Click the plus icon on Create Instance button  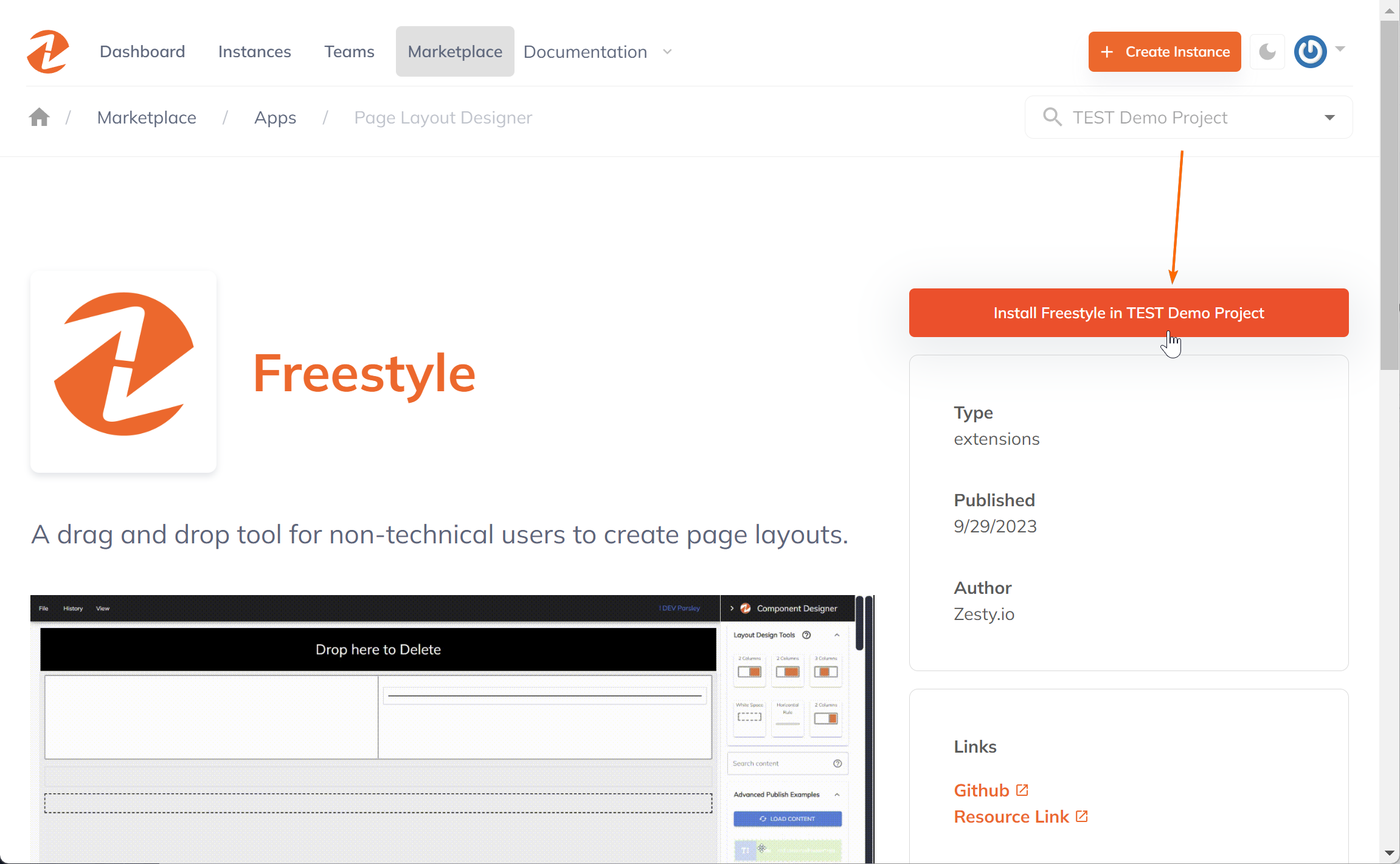1107,51
